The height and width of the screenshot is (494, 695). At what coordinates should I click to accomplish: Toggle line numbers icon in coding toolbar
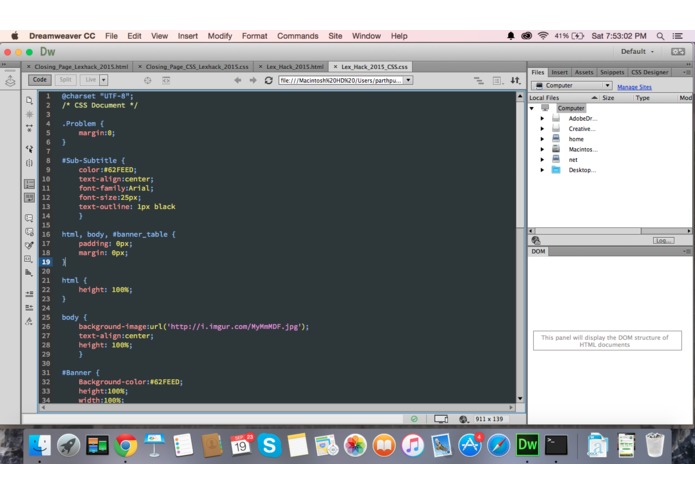(29, 184)
